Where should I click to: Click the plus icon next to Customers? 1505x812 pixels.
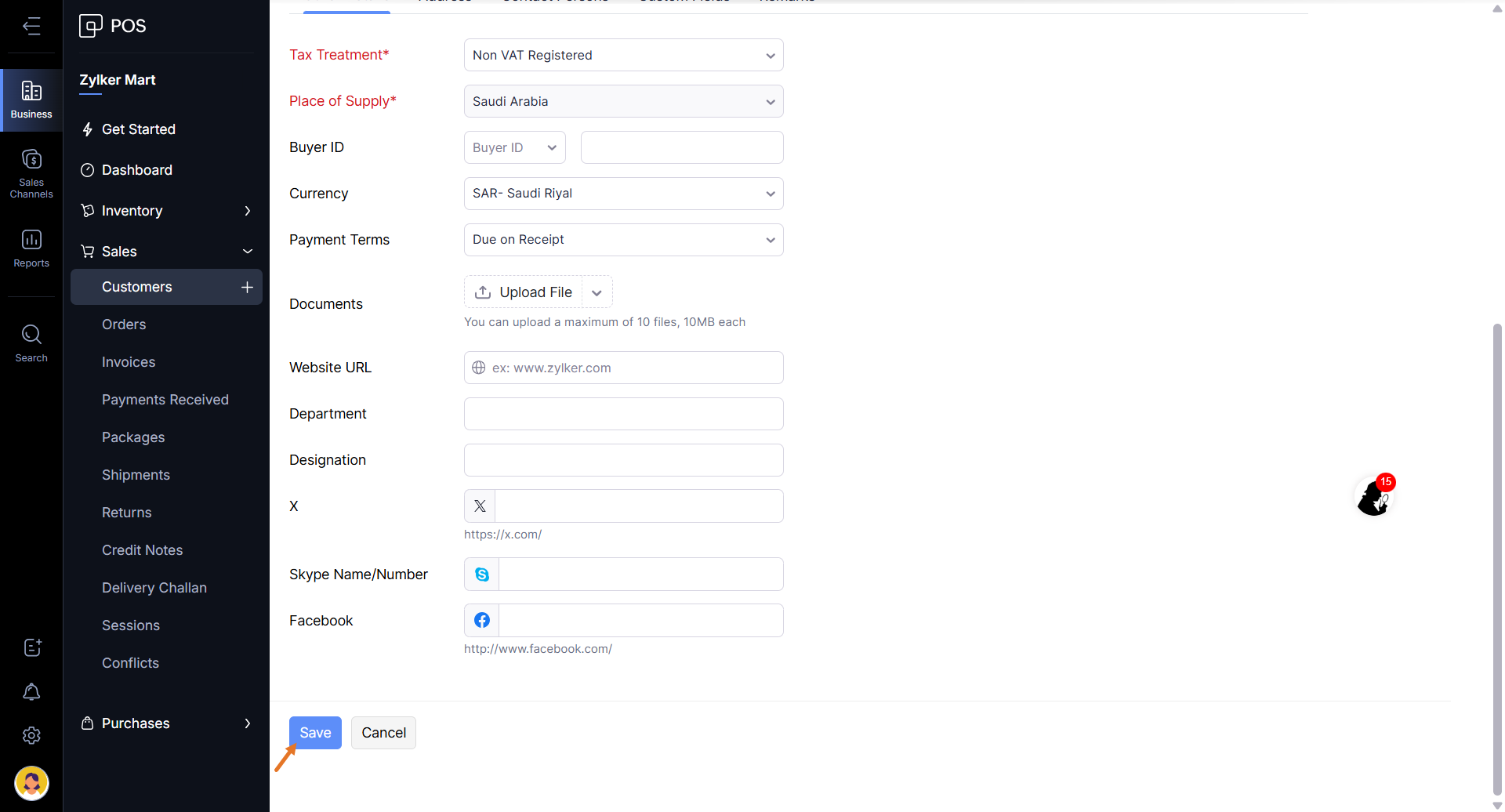tap(247, 287)
